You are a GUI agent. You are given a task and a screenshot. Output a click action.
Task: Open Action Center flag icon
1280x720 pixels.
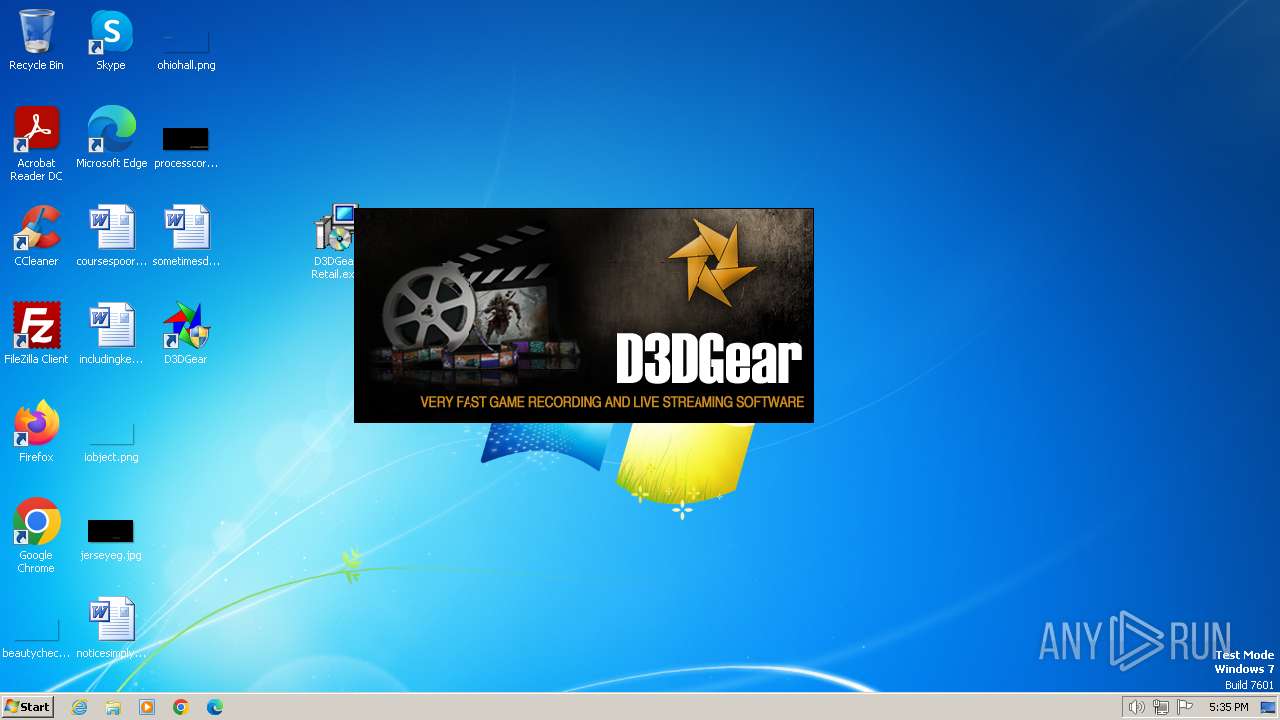pos(1185,707)
